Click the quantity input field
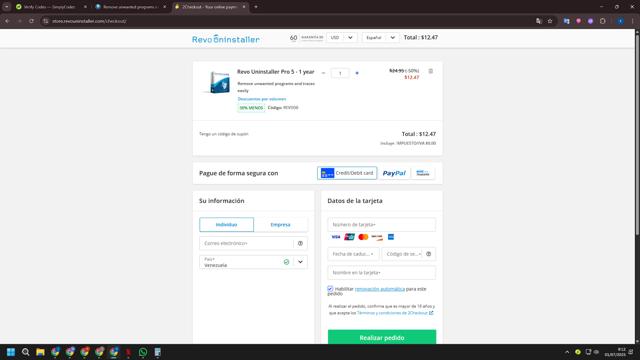The height and width of the screenshot is (360, 640). [340, 73]
